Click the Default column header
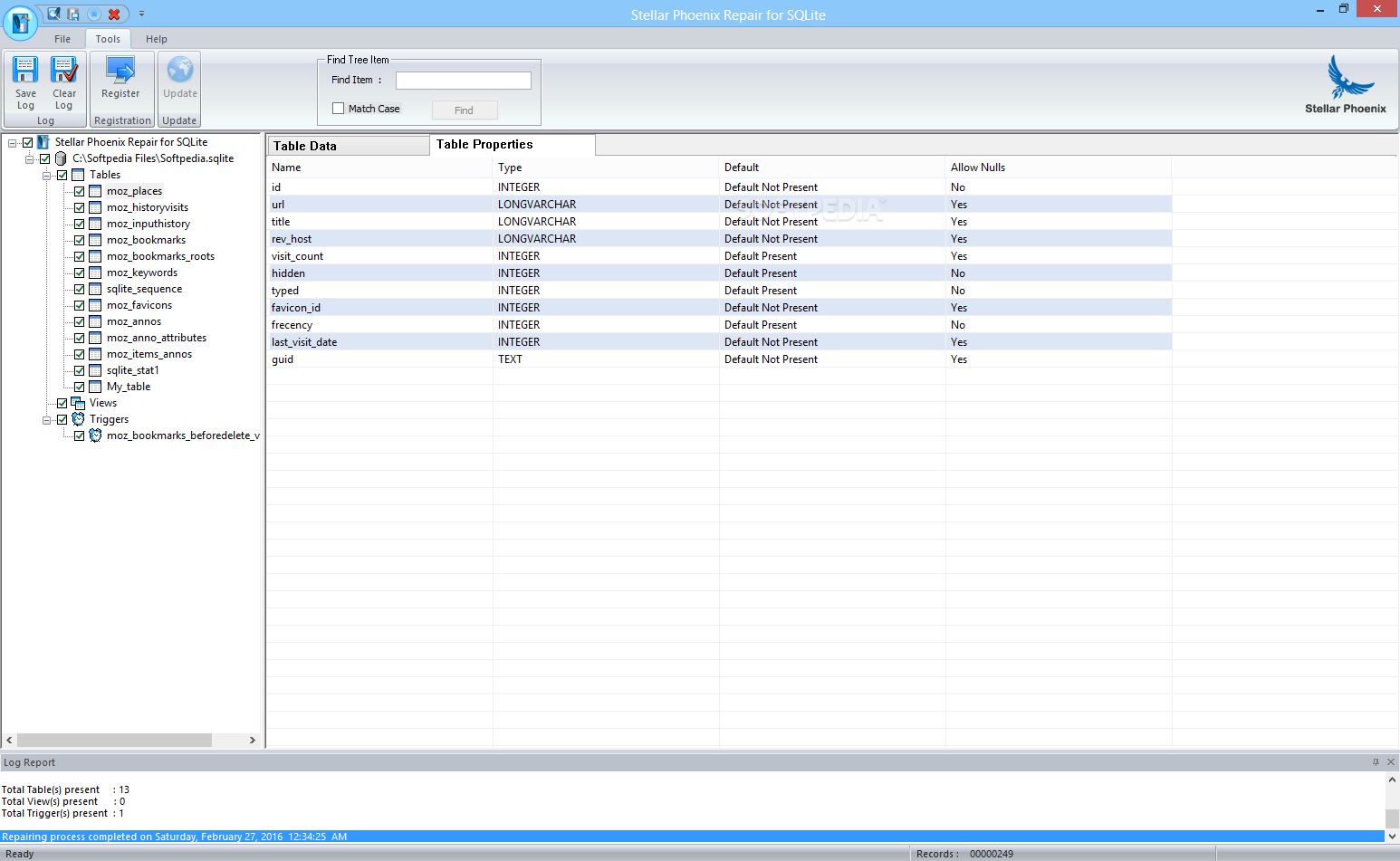 coord(833,167)
